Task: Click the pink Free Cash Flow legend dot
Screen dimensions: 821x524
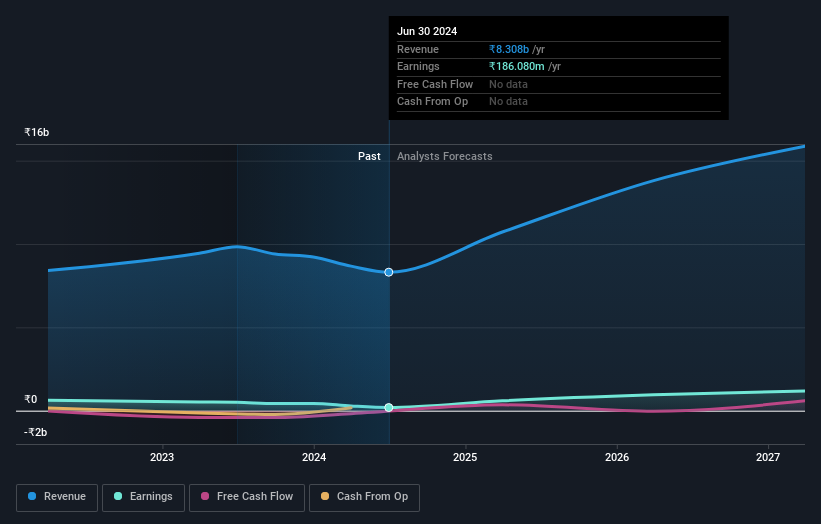Action: point(205,496)
